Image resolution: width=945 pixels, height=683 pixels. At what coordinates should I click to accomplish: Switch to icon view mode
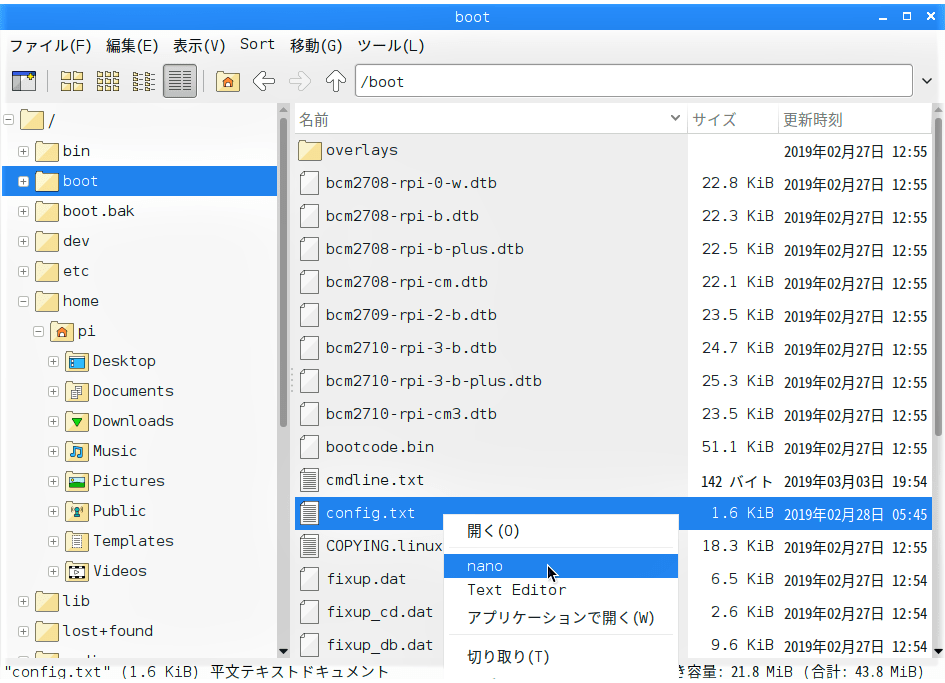(x=72, y=81)
